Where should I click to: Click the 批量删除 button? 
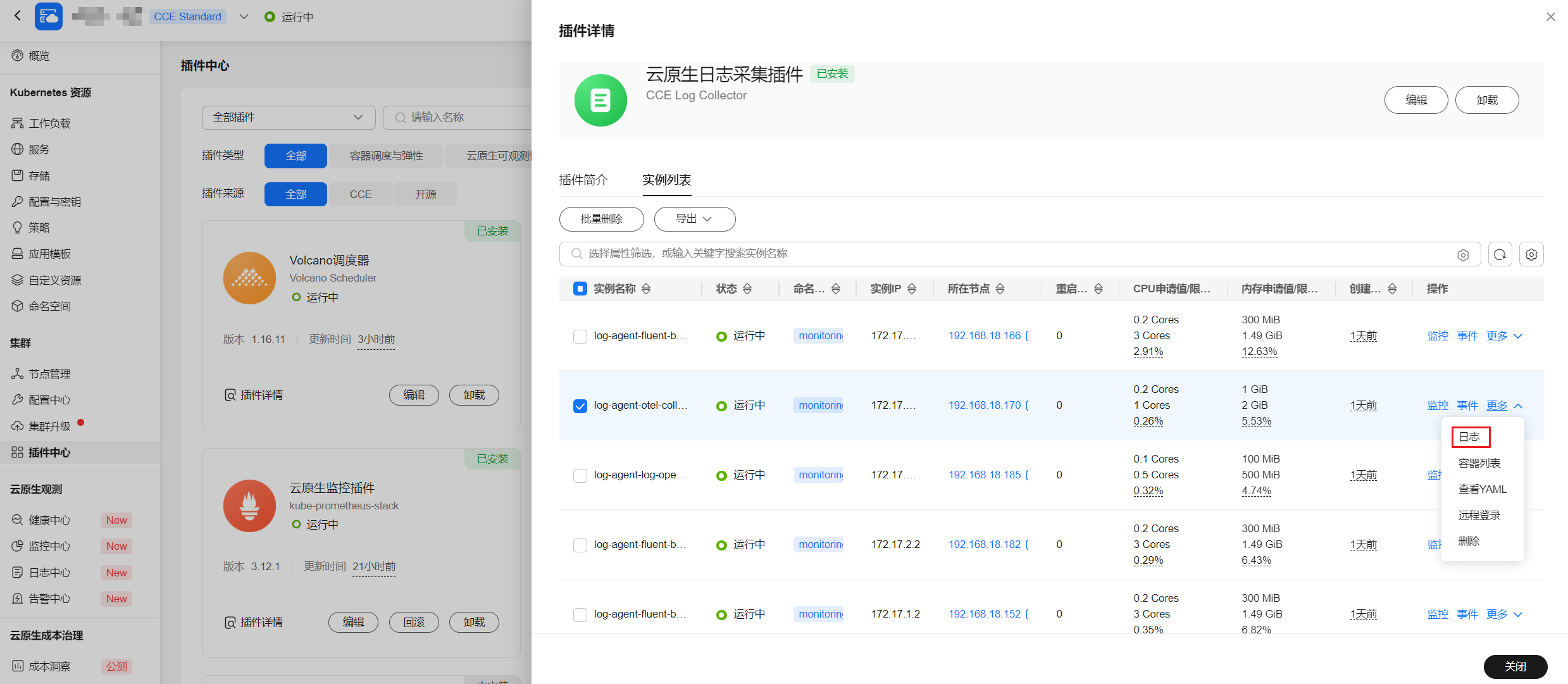pyautogui.click(x=602, y=219)
